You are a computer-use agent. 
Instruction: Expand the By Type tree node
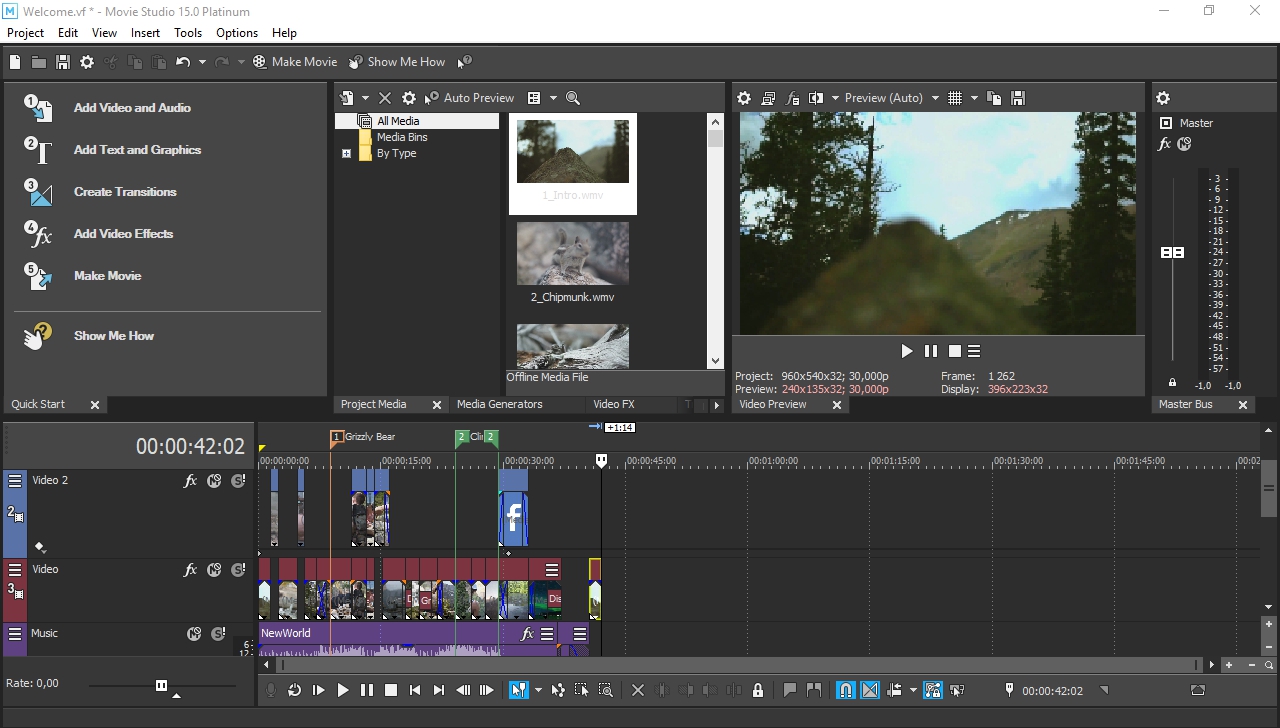coord(346,154)
